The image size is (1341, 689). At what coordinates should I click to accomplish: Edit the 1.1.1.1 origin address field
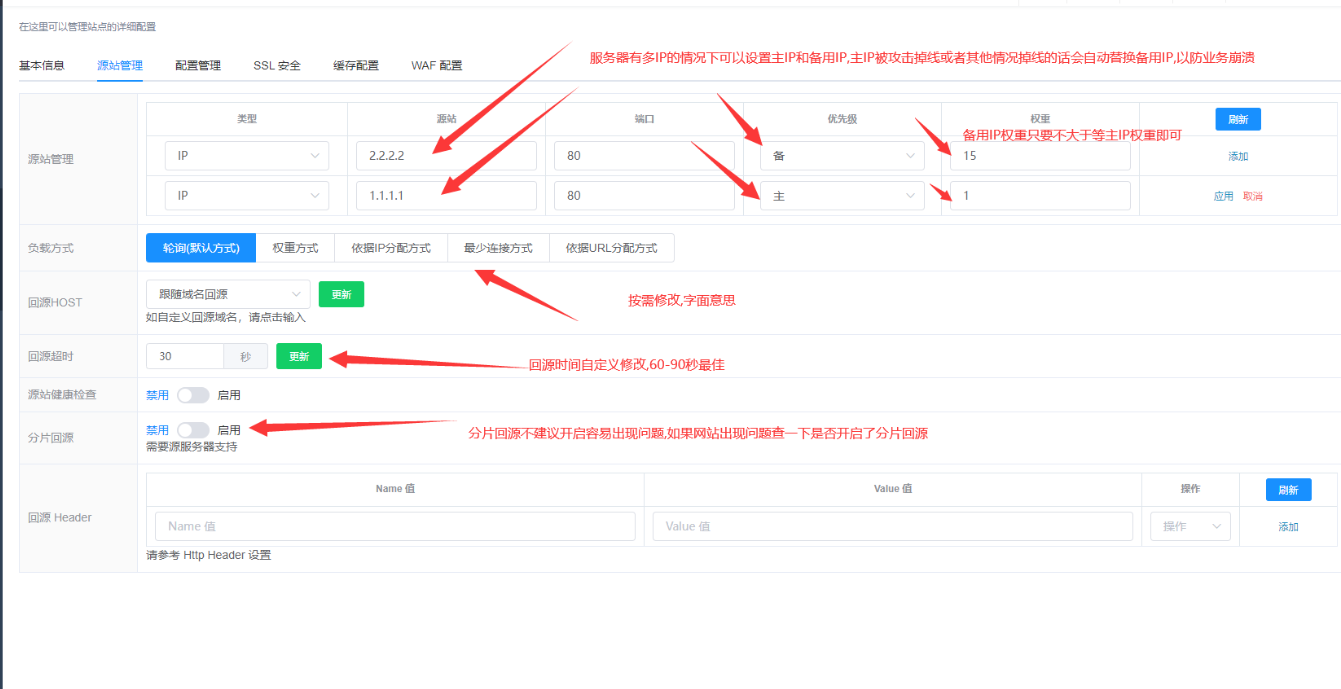coord(446,196)
